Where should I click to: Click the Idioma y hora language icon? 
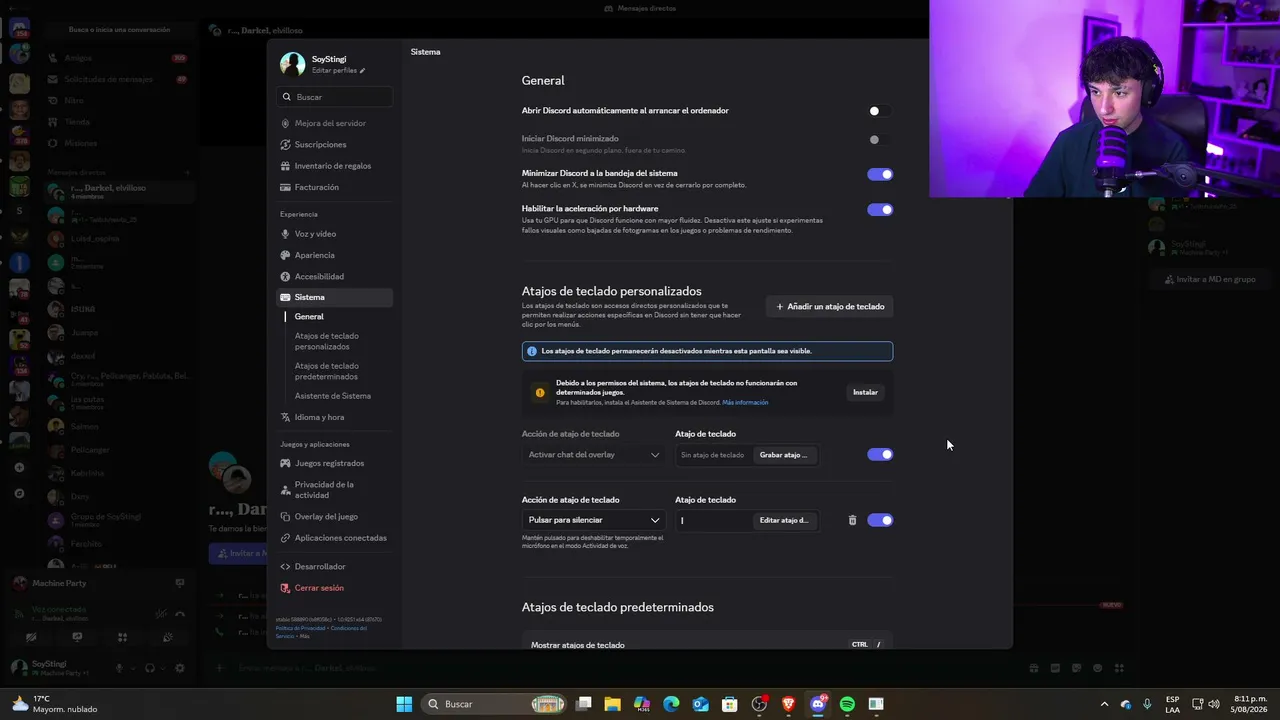coord(285,417)
